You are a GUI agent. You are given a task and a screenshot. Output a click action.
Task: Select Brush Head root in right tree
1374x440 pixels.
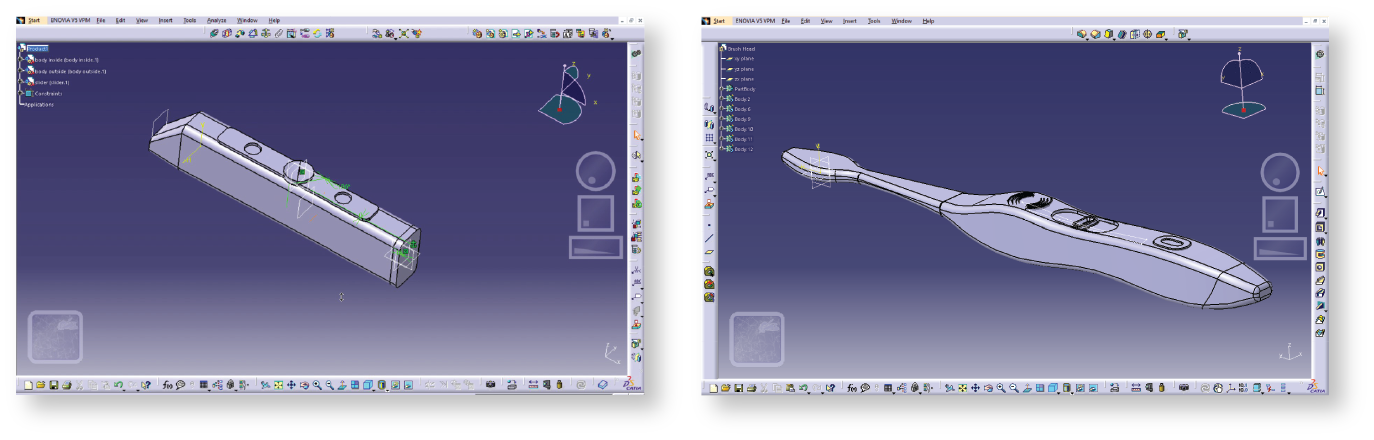741,49
